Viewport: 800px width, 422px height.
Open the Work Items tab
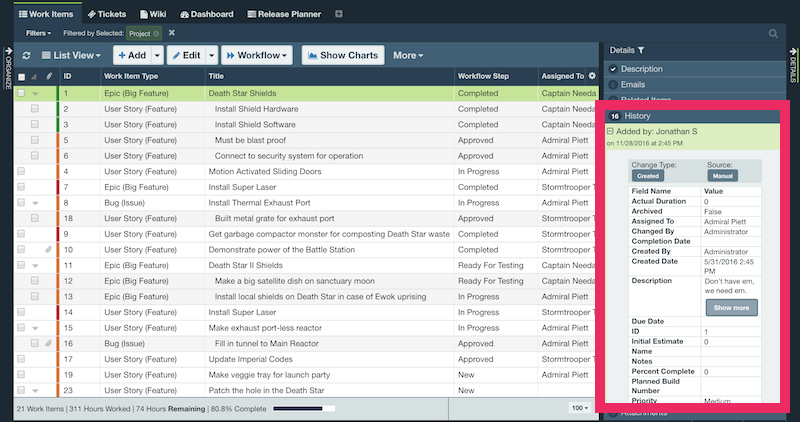point(46,14)
